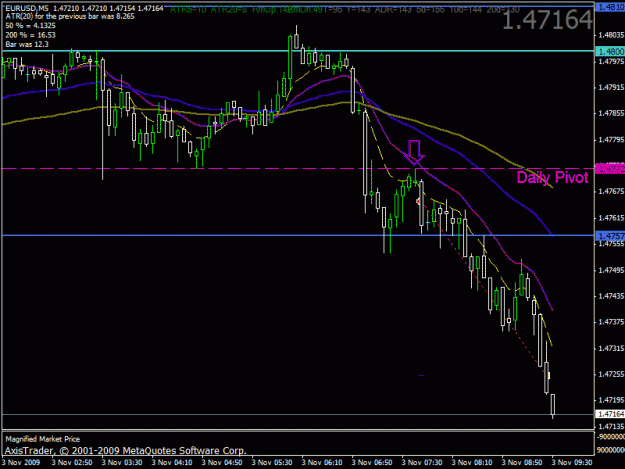
Task: Click the 1.47164 current price tag on the axis
Action: click(x=610, y=414)
